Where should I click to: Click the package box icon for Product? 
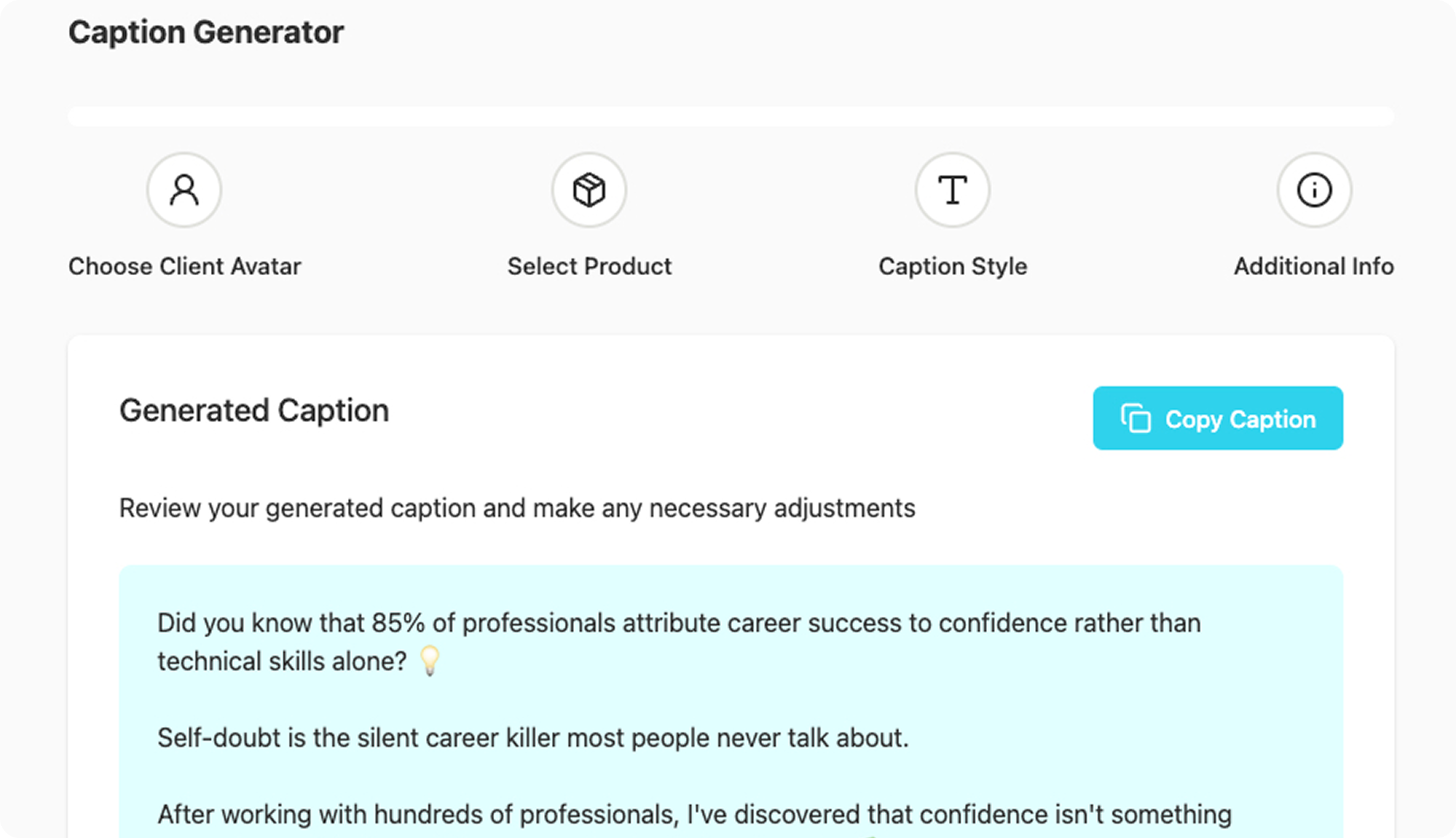point(588,190)
